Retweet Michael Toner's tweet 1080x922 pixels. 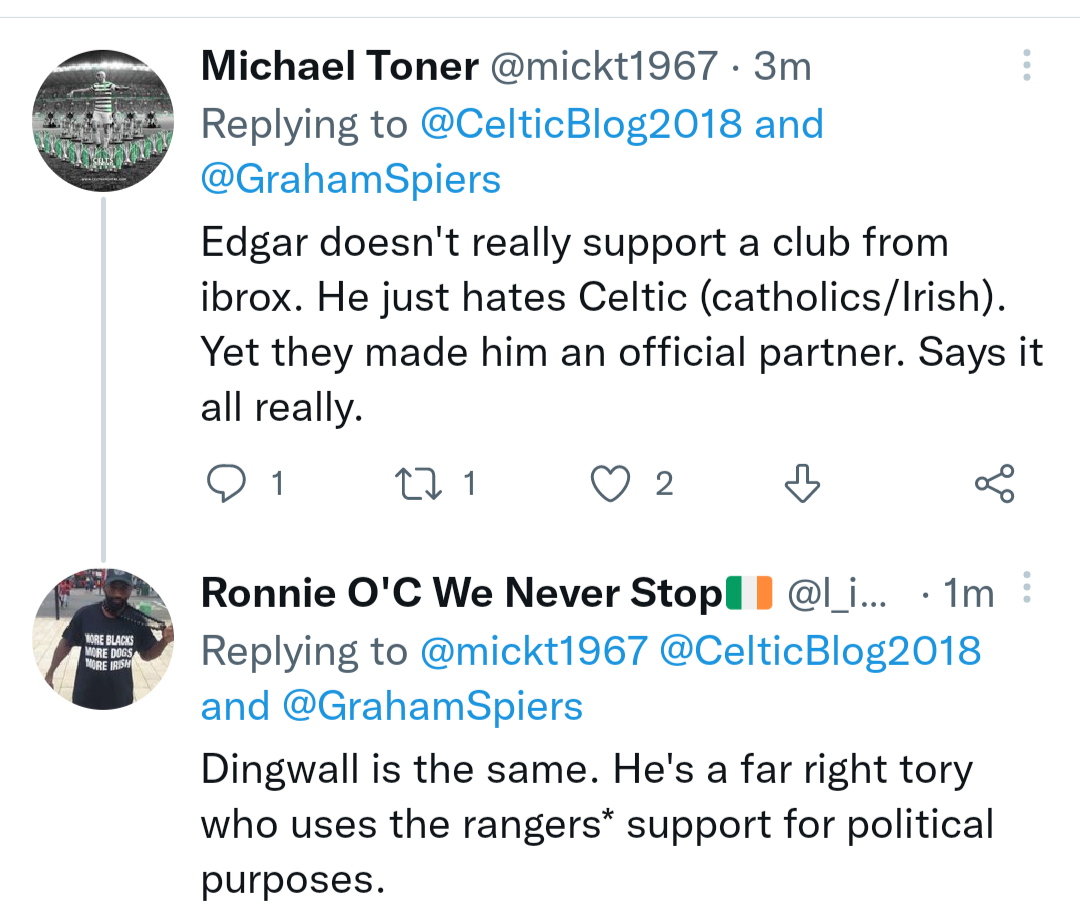(x=410, y=485)
